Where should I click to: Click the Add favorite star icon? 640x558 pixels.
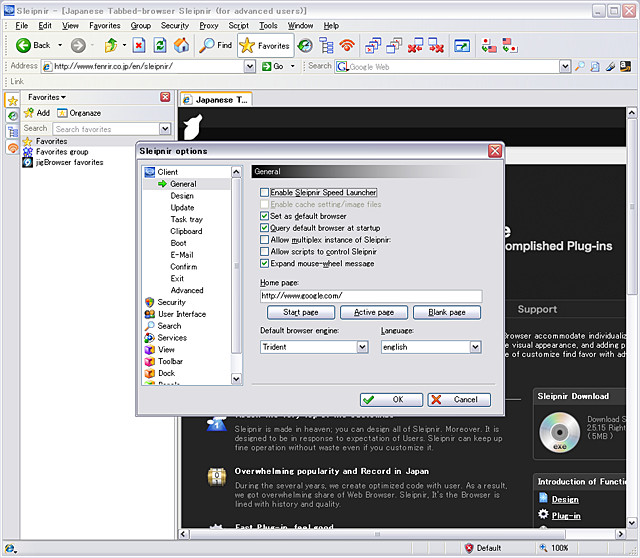point(36,113)
